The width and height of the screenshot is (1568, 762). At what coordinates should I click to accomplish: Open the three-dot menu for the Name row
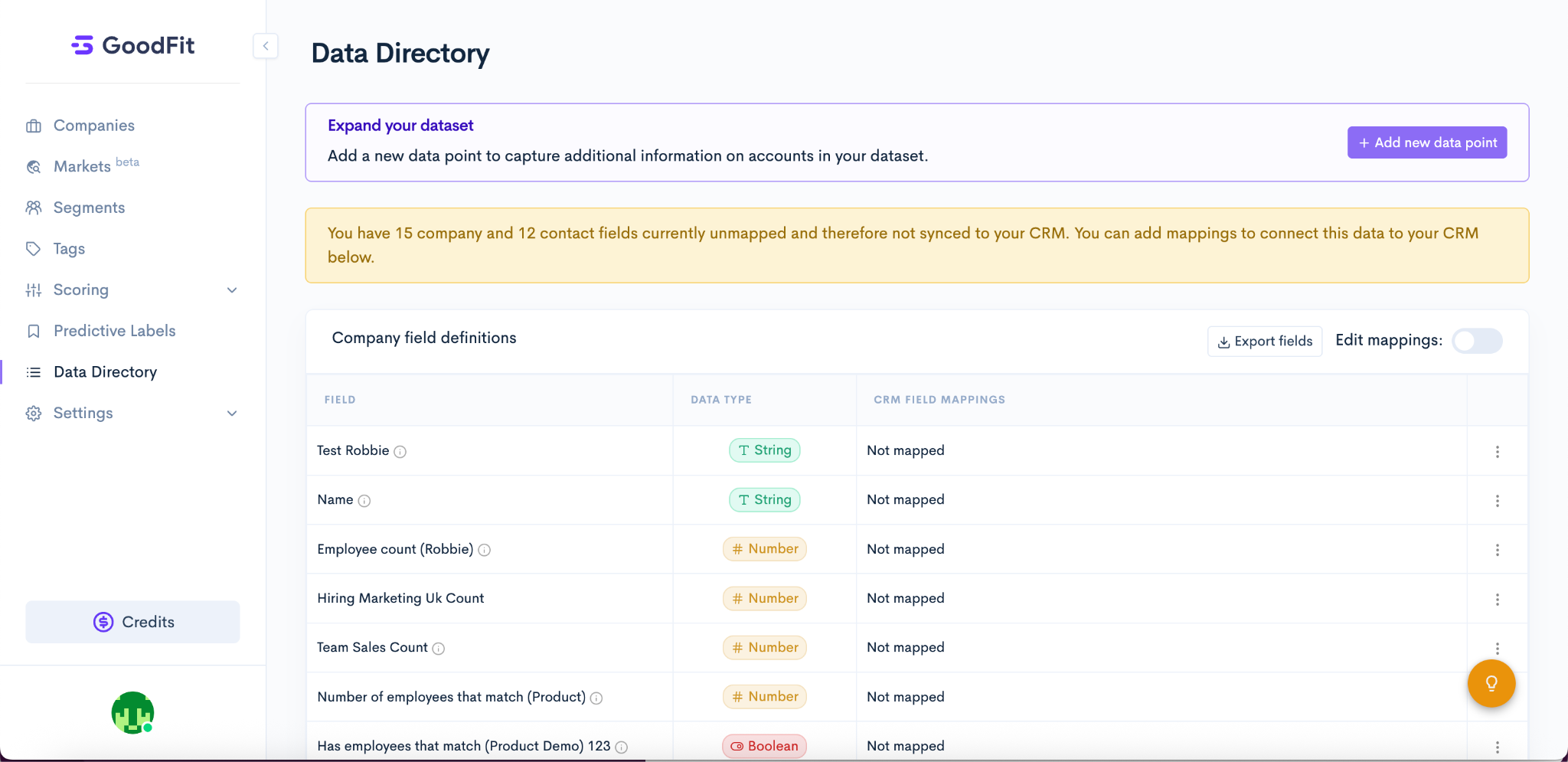(x=1497, y=501)
